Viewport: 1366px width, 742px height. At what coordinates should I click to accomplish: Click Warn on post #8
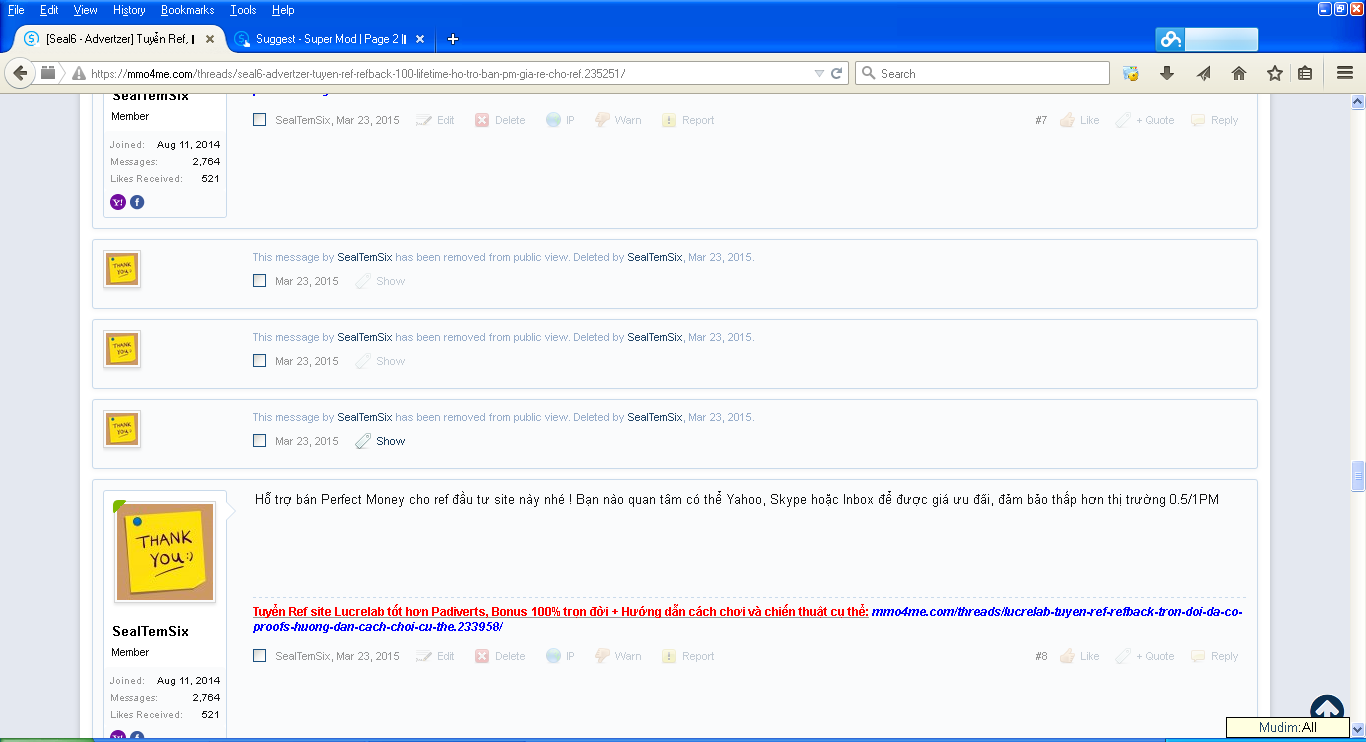point(618,656)
